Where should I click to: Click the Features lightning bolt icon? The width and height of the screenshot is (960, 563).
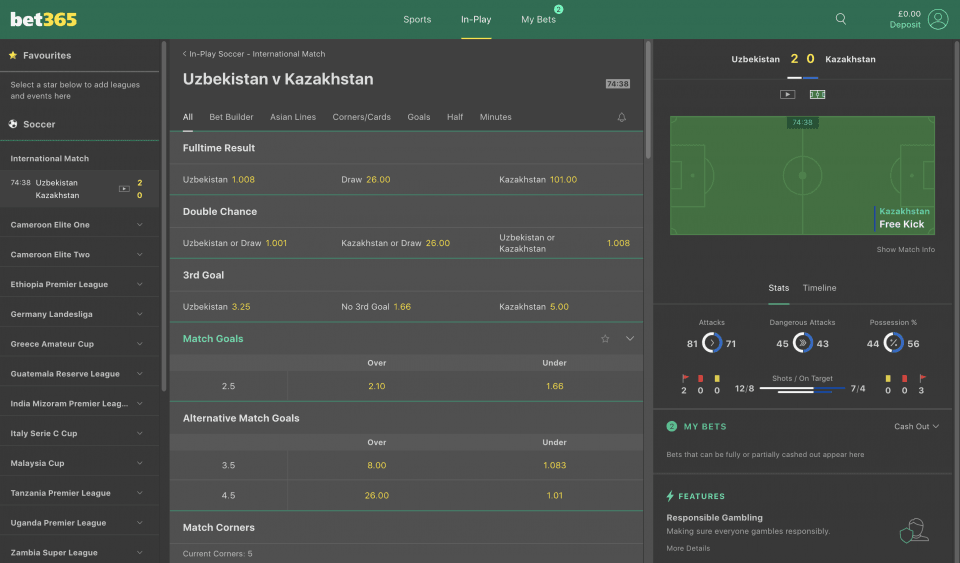(670, 496)
